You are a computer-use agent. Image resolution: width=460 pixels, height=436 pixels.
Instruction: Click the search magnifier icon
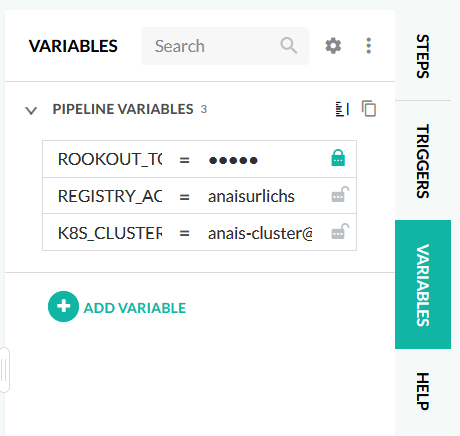[289, 46]
